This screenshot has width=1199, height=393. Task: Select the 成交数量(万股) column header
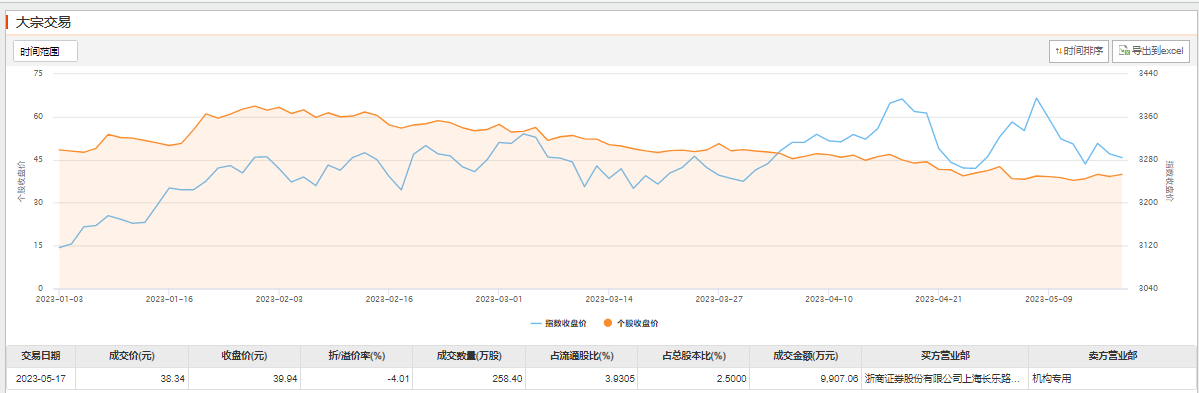tap(469, 356)
